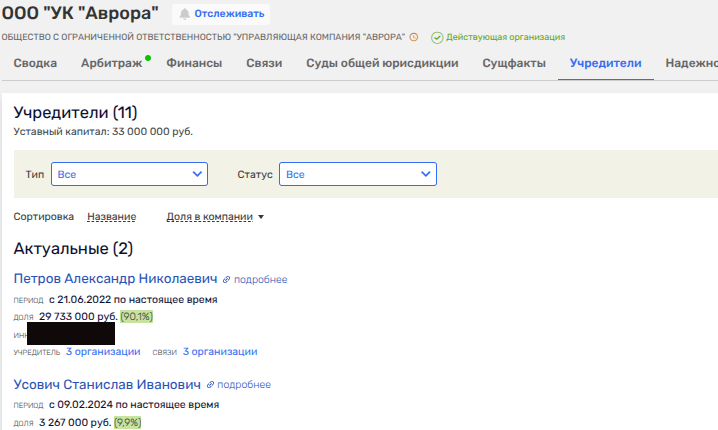
Task: Open the Сущфакты tab
Action: point(514,64)
